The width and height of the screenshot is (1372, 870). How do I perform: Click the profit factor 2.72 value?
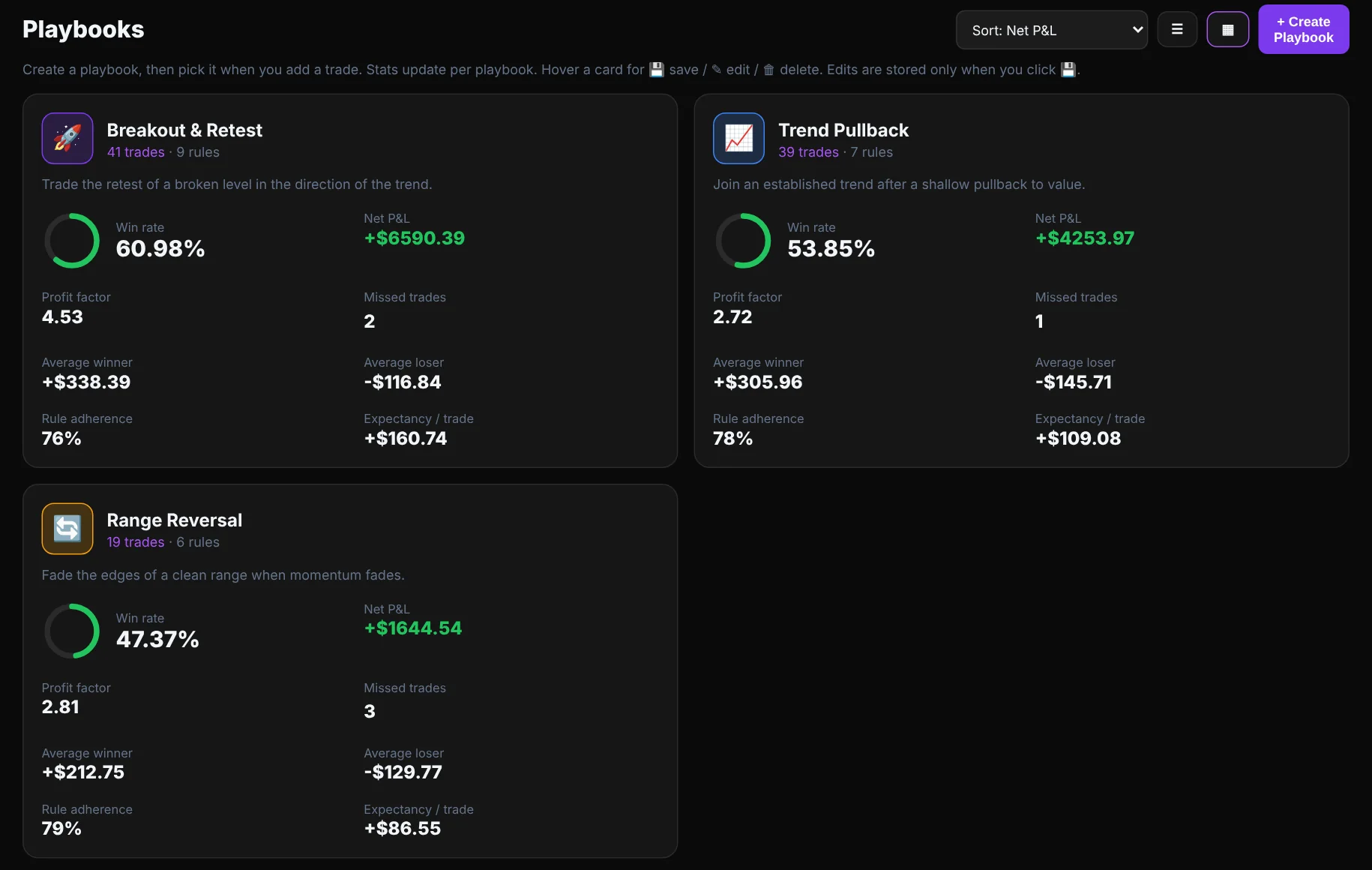pyautogui.click(x=732, y=317)
